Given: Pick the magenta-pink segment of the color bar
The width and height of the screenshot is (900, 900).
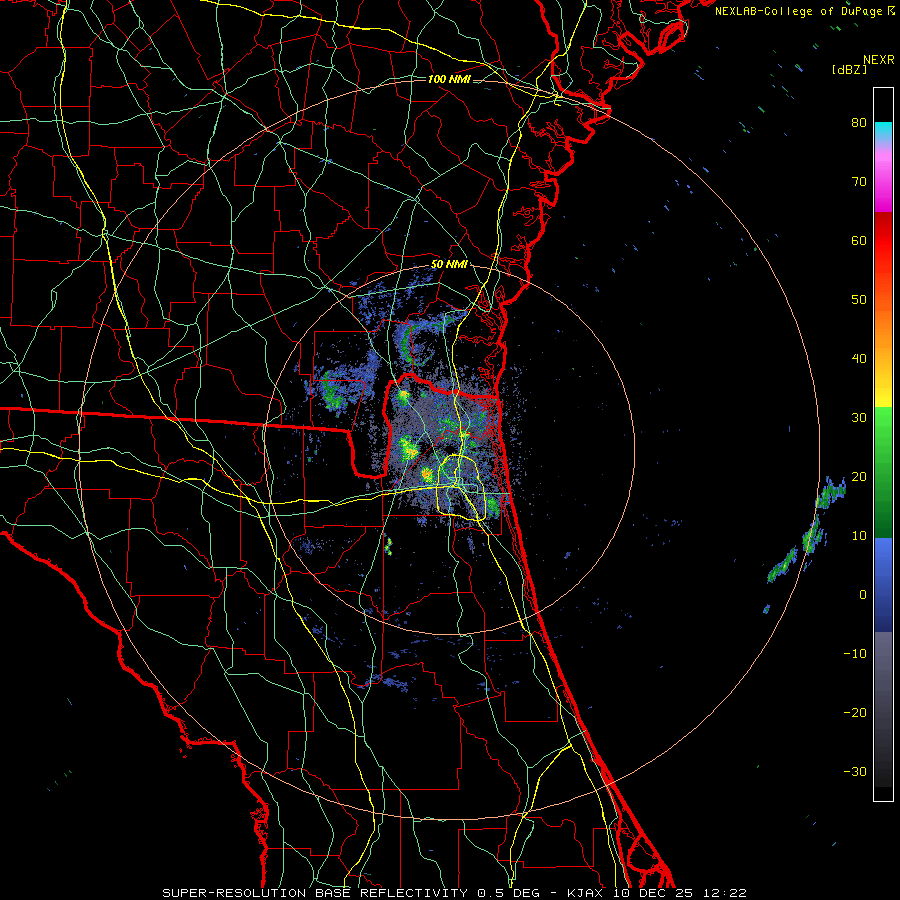Looking at the screenshot, I should point(883,184).
